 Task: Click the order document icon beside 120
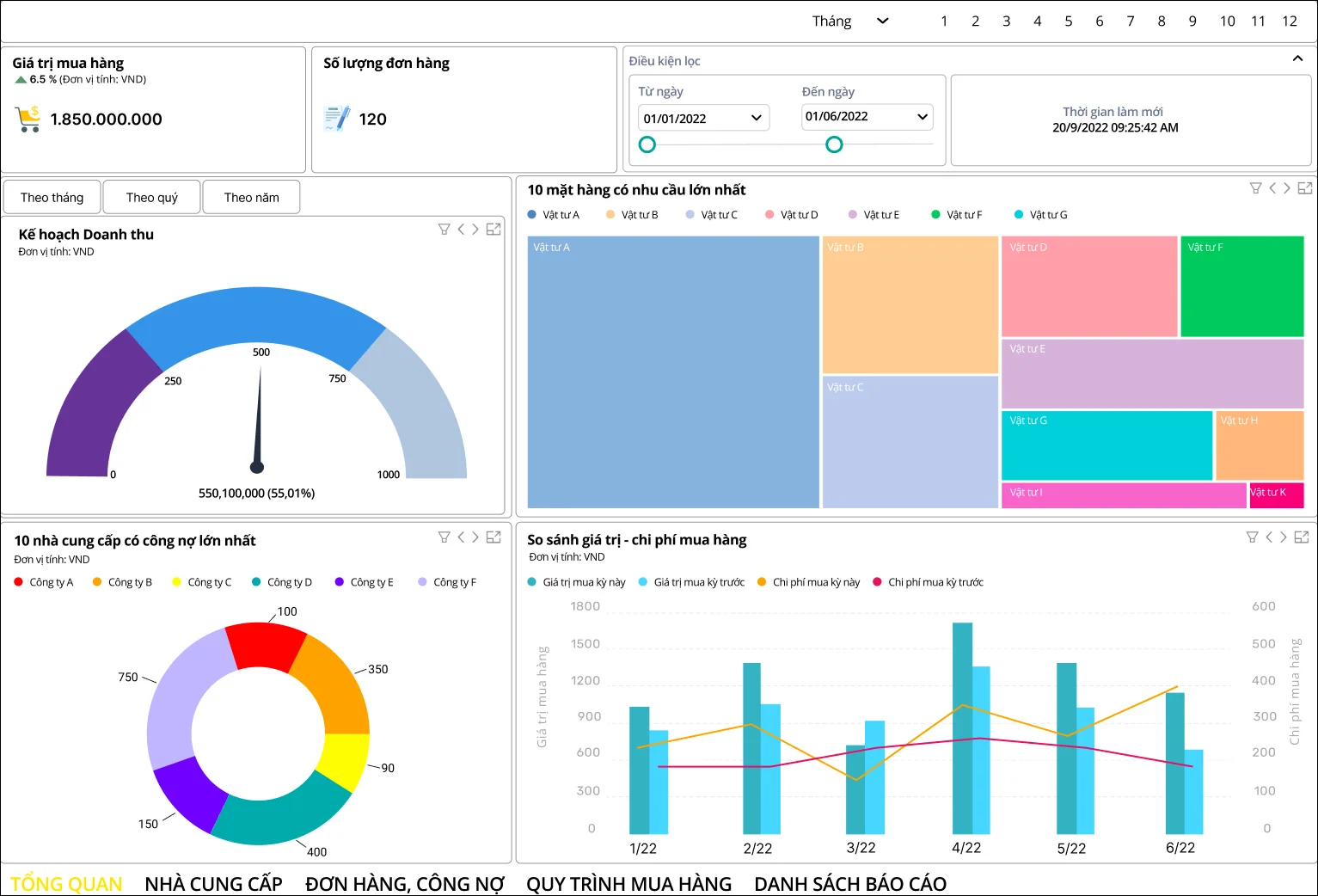[336, 118]
